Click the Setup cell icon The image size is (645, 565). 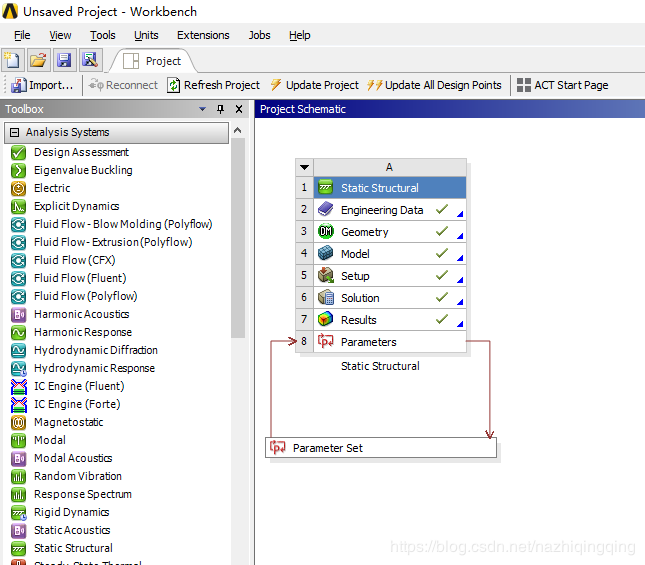tap(326, 276)
